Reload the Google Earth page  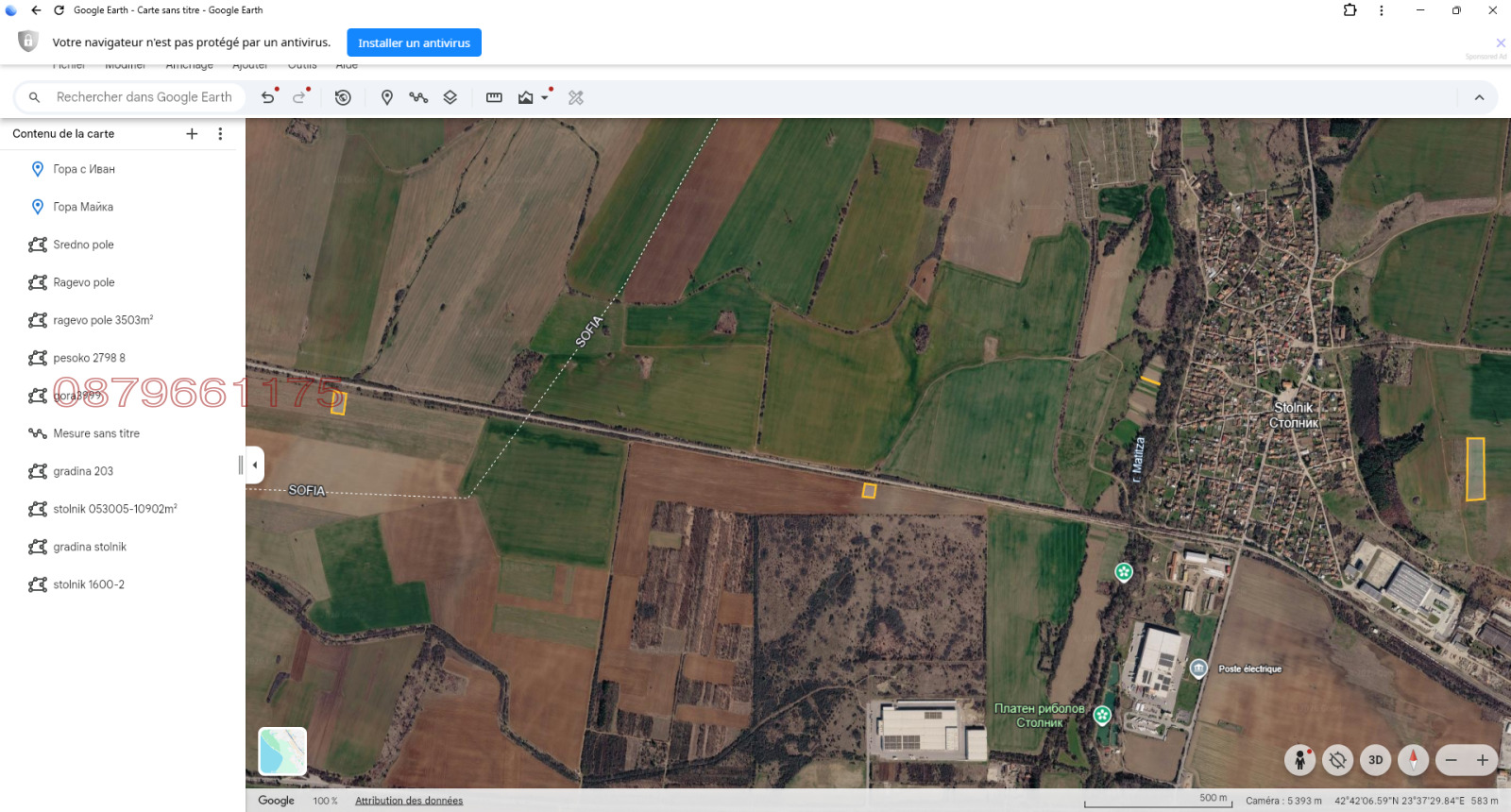click(x=59, y=10)
